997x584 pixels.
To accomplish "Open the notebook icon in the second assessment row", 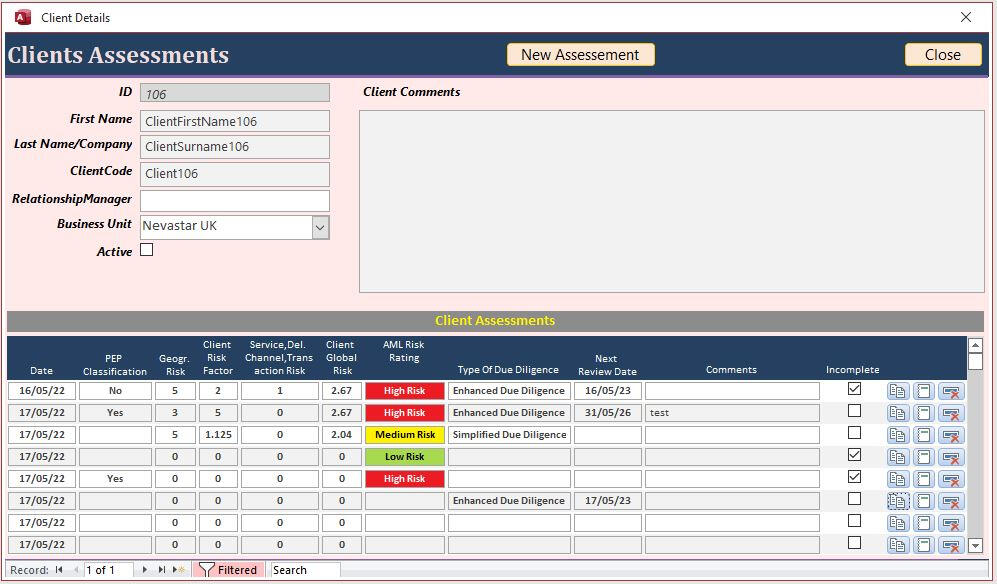I will pyautogui.click(x=924, y=413).
